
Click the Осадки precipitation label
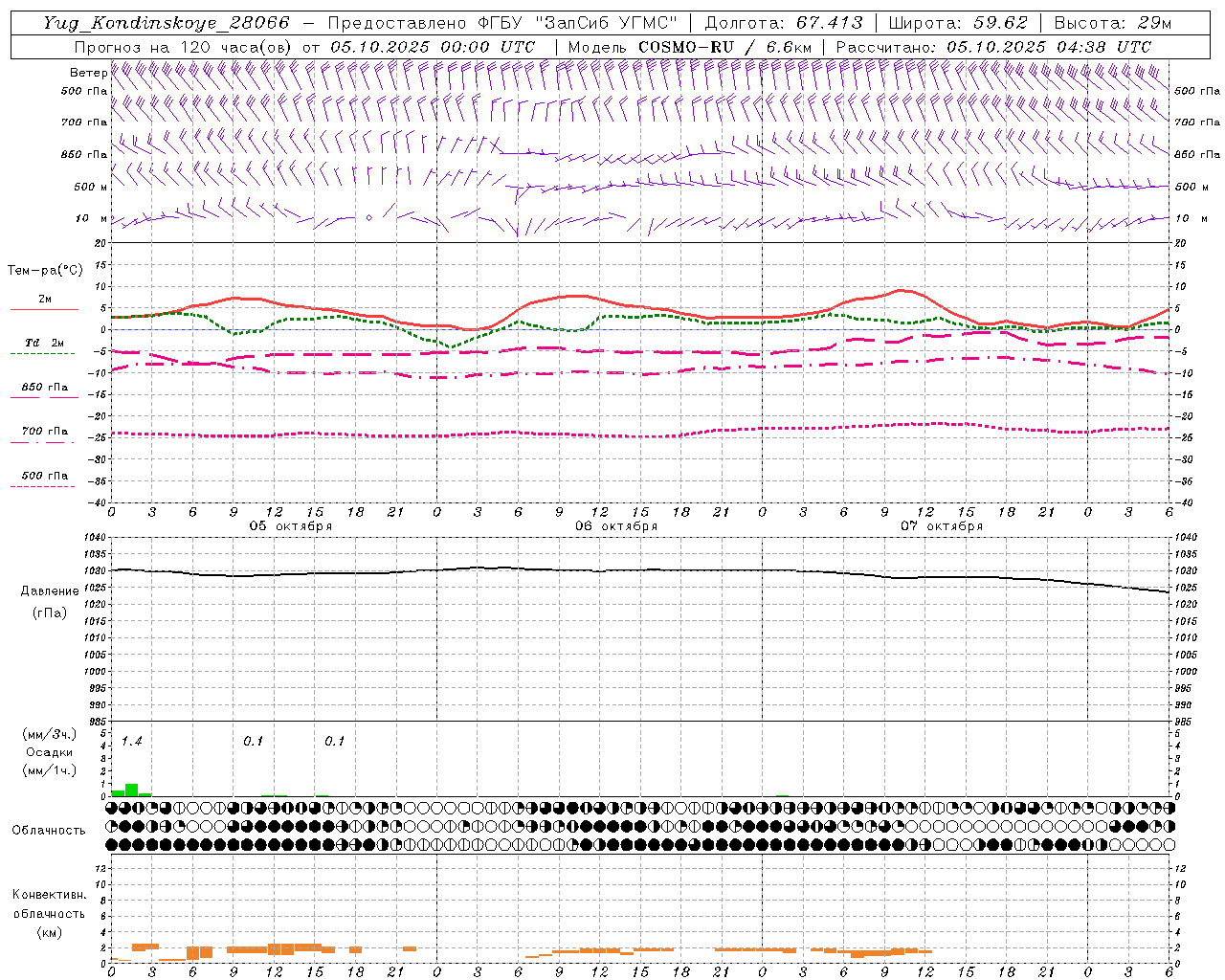[x=50, y=752]
